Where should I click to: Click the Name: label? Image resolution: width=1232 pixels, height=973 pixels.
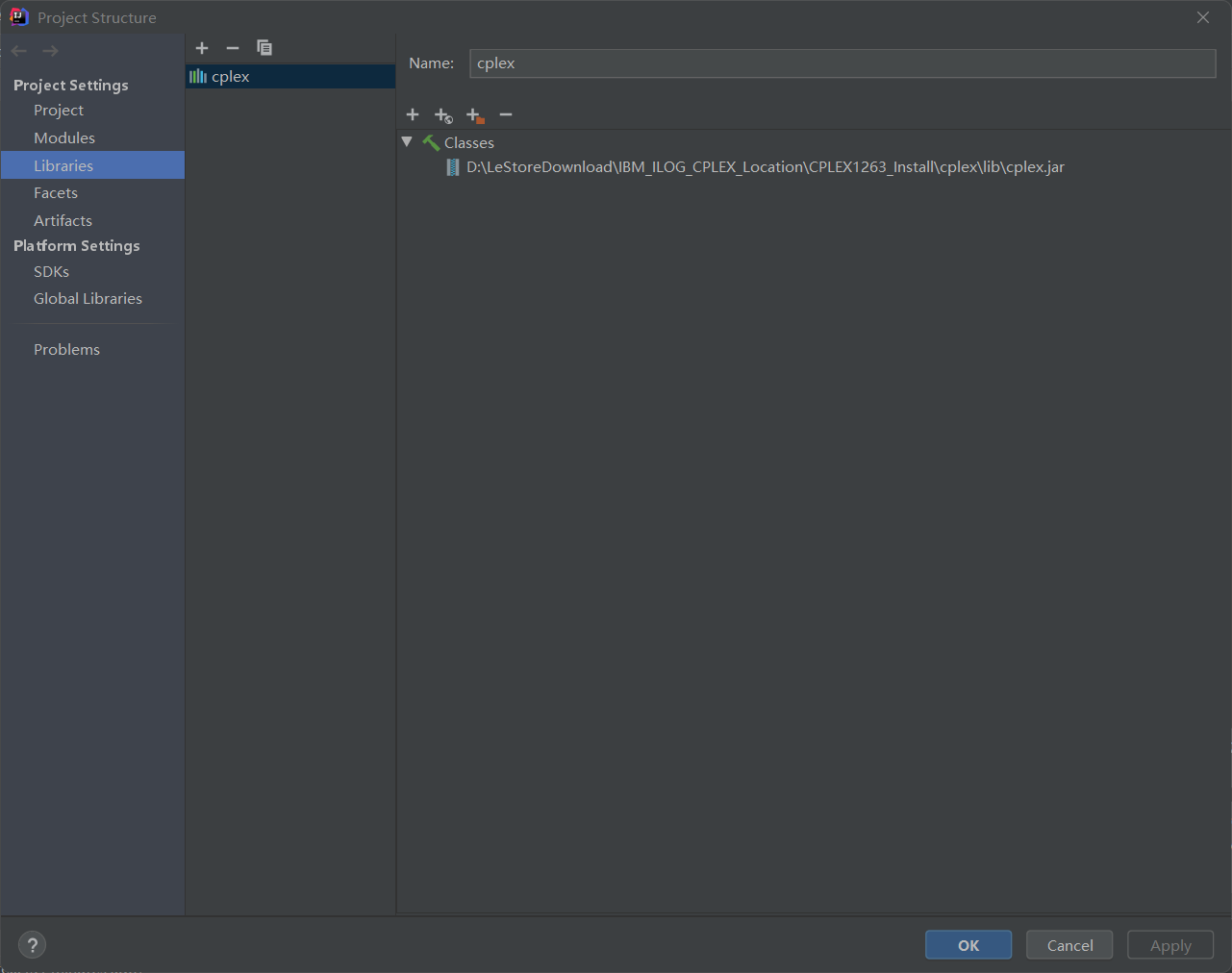click(x=431, y=63)
